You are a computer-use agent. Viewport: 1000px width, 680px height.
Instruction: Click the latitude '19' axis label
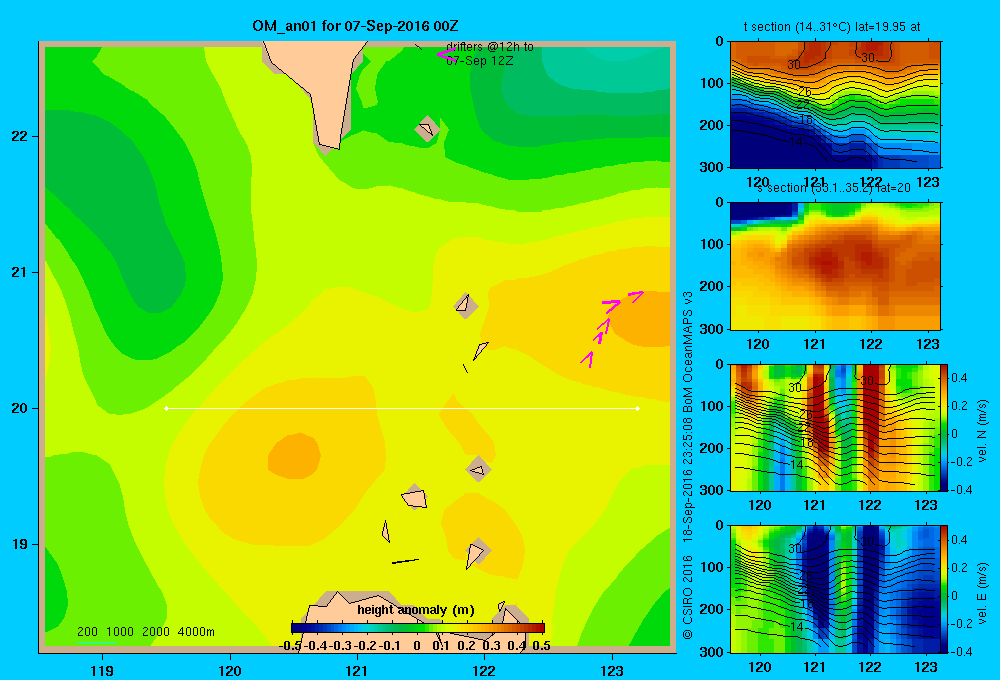point(19,544)
